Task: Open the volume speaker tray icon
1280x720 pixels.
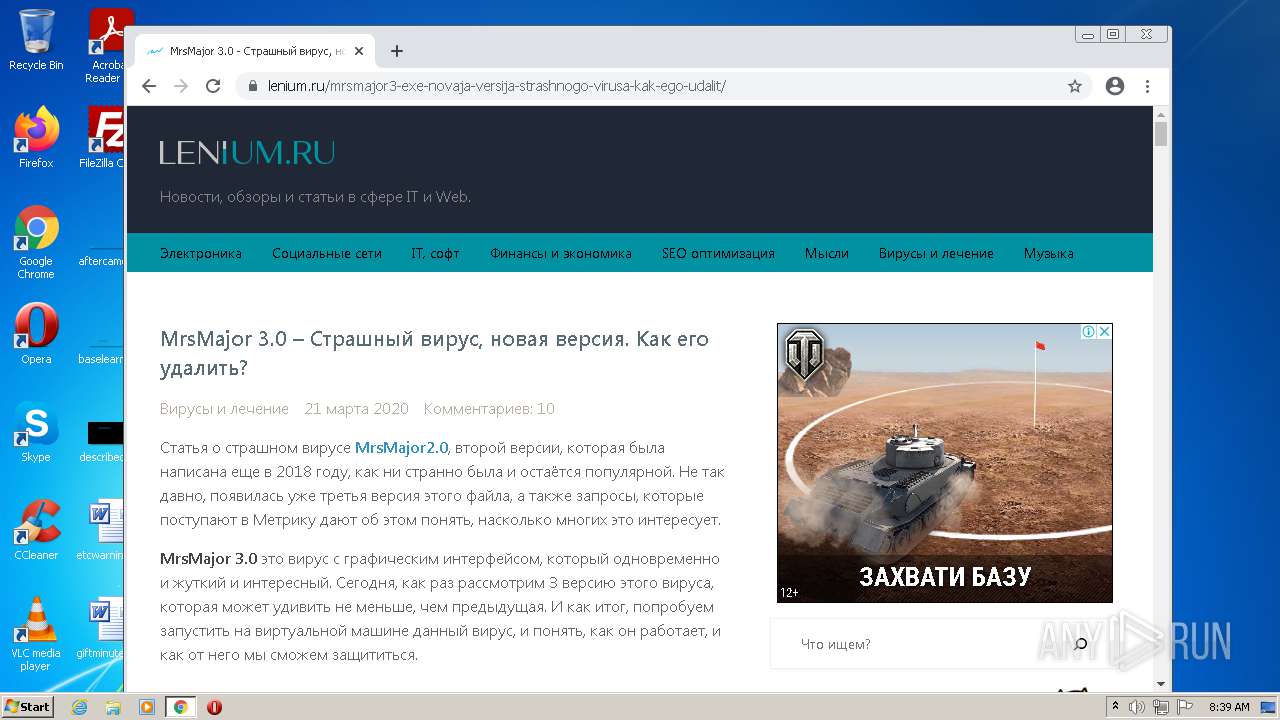Action: [1137, 707]
